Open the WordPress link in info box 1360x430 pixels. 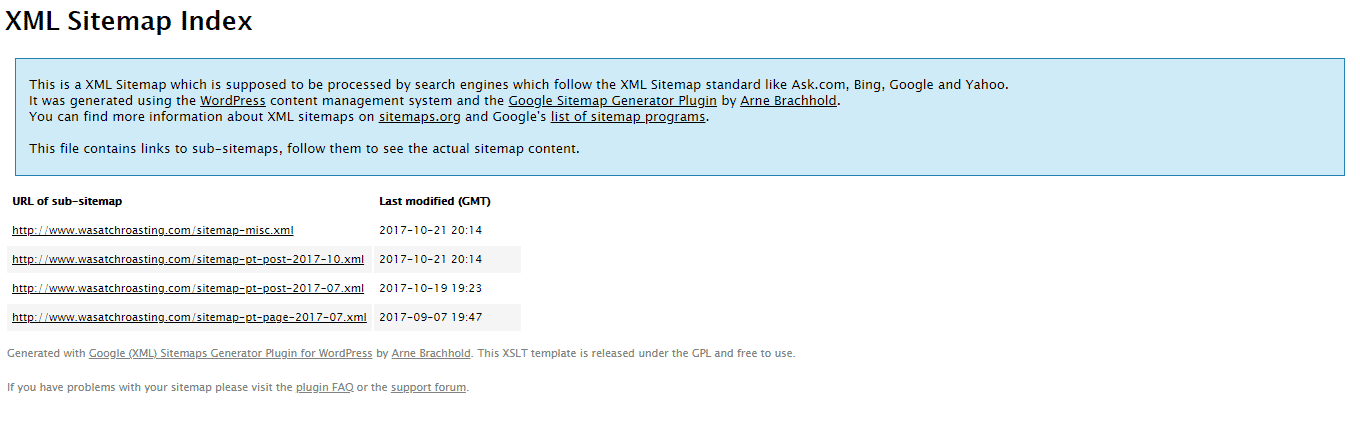pyautogui.click(x=232, y=101)
